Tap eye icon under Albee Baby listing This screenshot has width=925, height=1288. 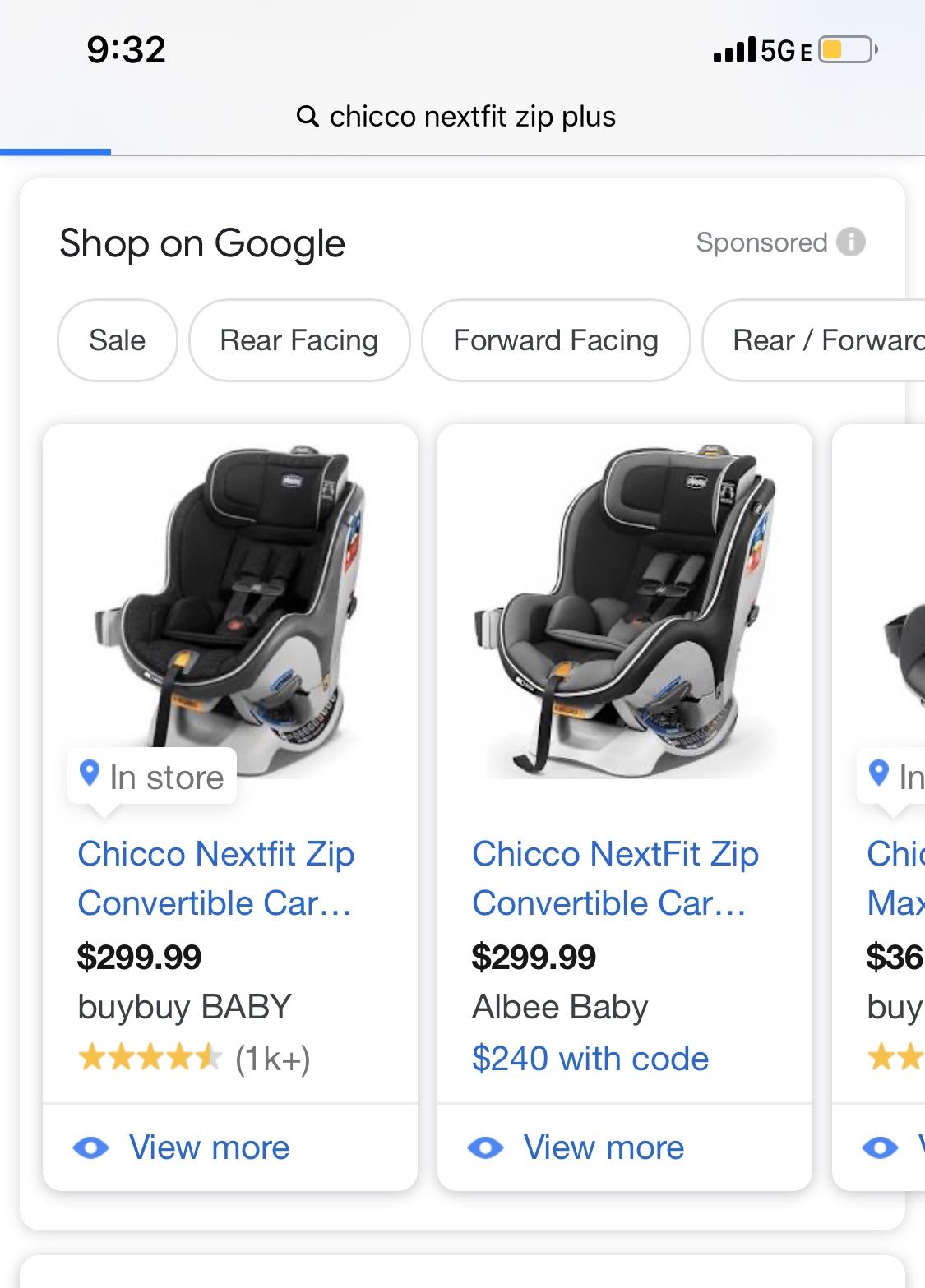[485, 1147]
